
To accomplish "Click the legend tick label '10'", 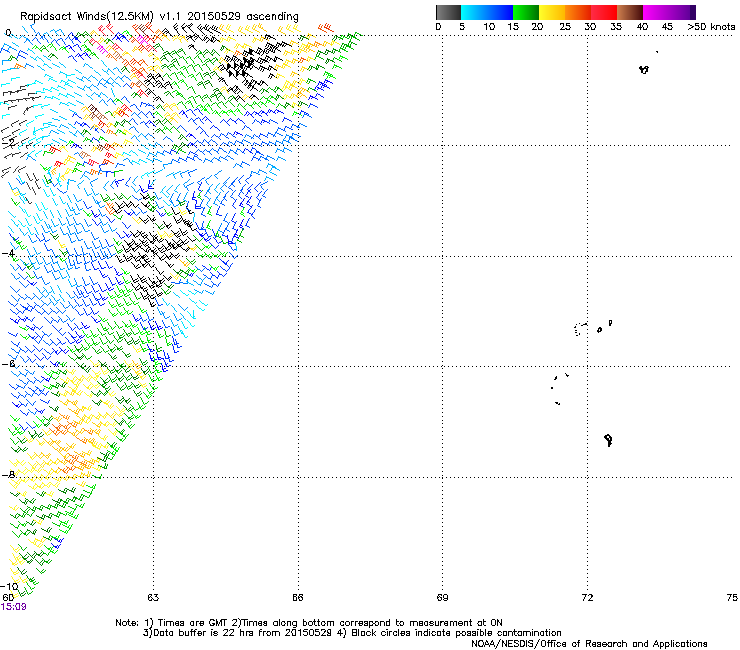I will [x=489, y=27].
